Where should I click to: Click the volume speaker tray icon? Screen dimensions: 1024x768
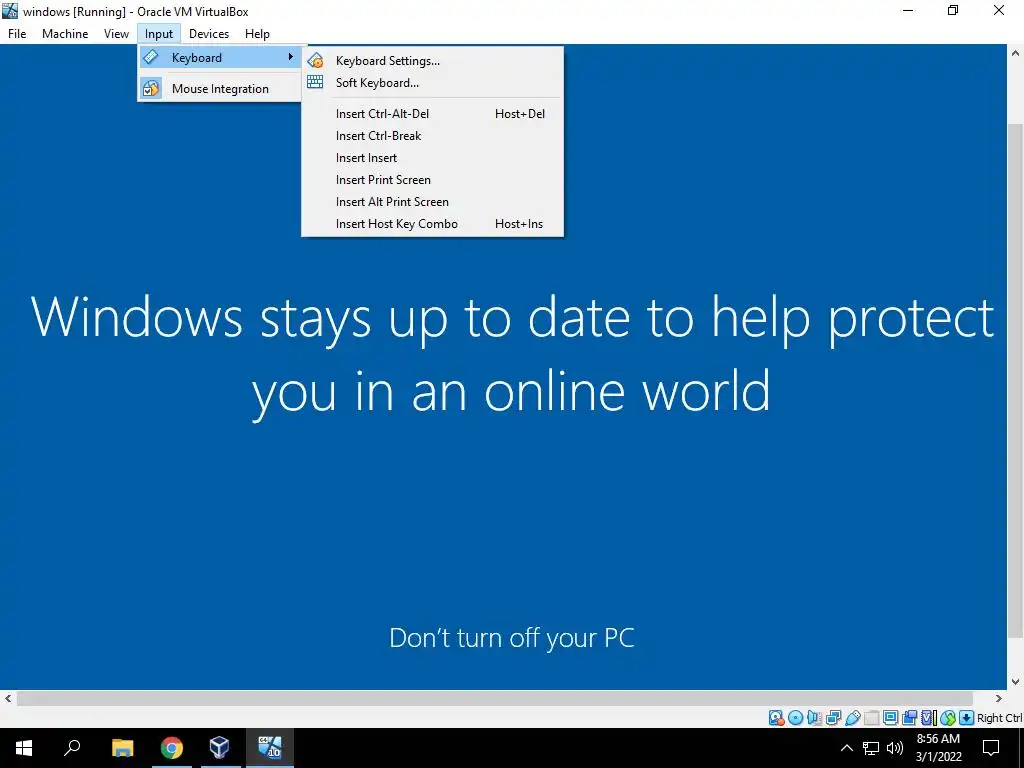(895, 748)
